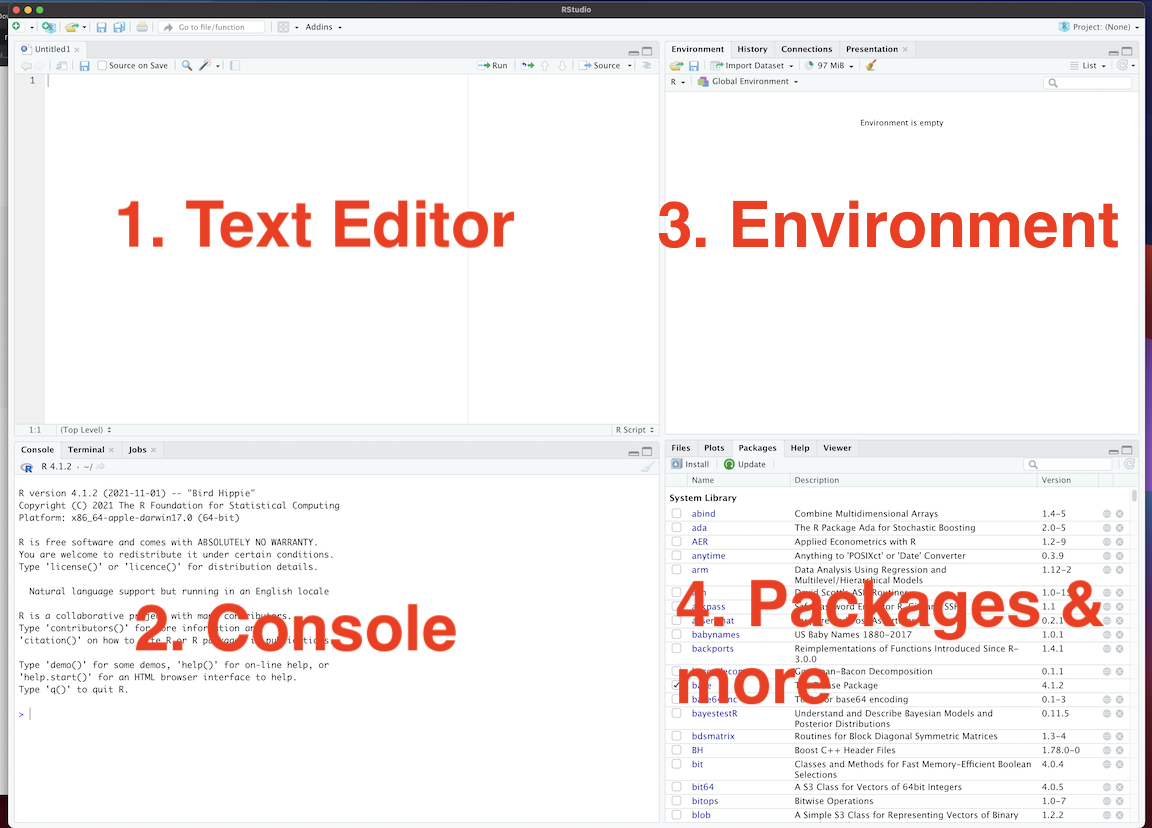Click the create project icon in main toolbar

click(x=48, y=27)
